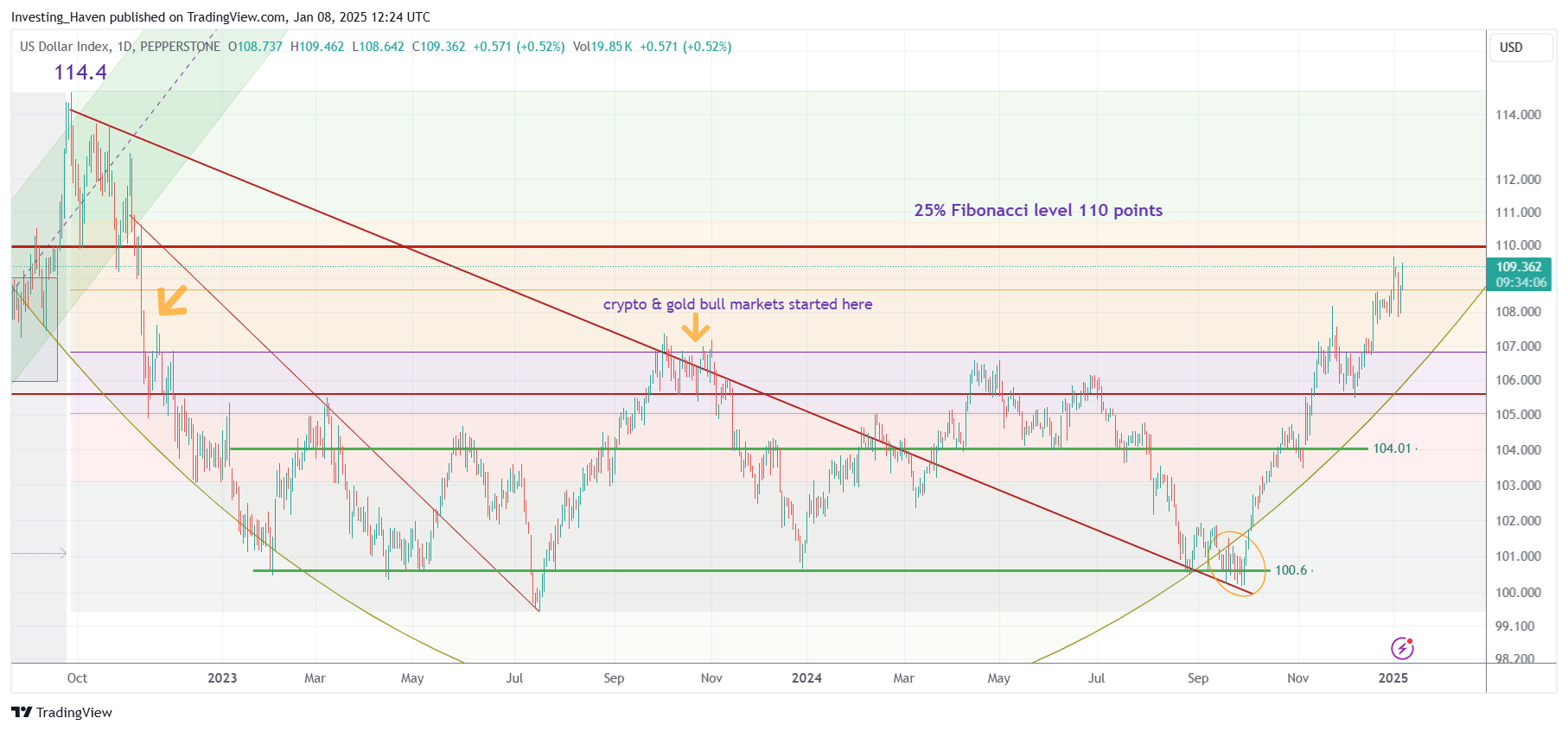Click the Oct label on the time axis
This screenshot has height=731, width=1568.
click(x=77, y=678)
